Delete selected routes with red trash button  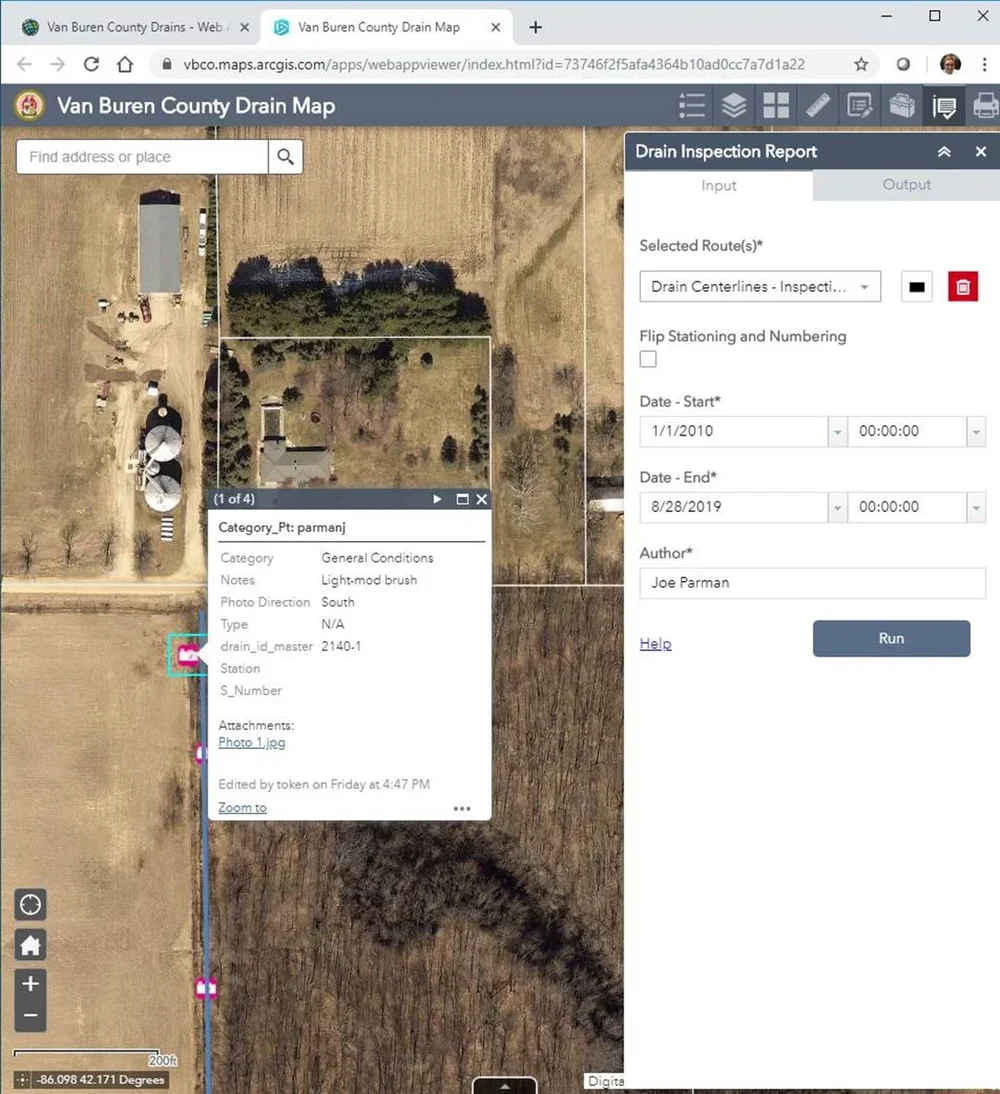pyautogui.click(x=963, y=287)
